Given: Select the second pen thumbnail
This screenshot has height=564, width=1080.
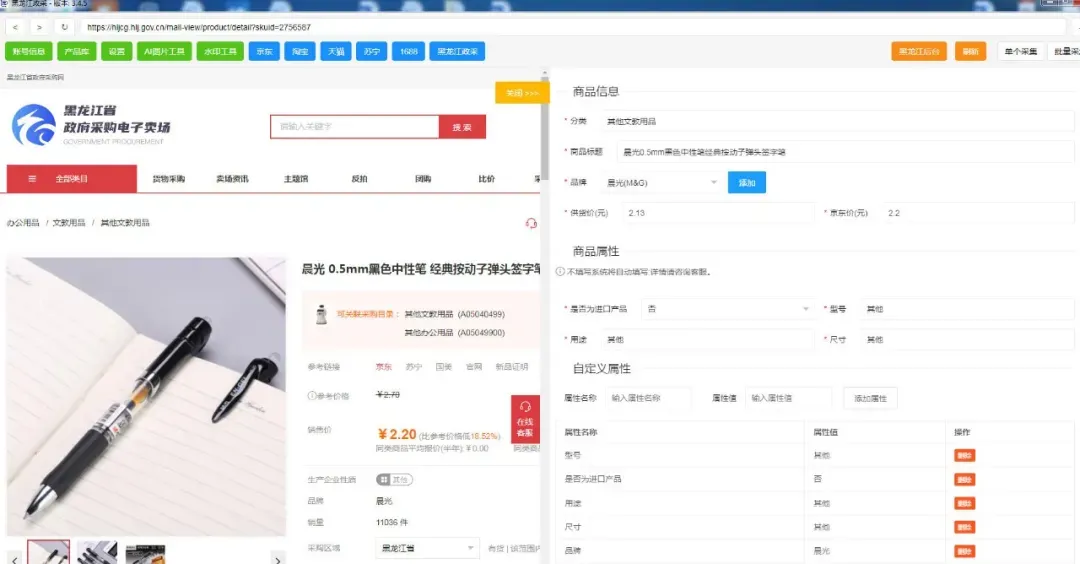Looking at the screenshot, I should [x=97, y=552].
